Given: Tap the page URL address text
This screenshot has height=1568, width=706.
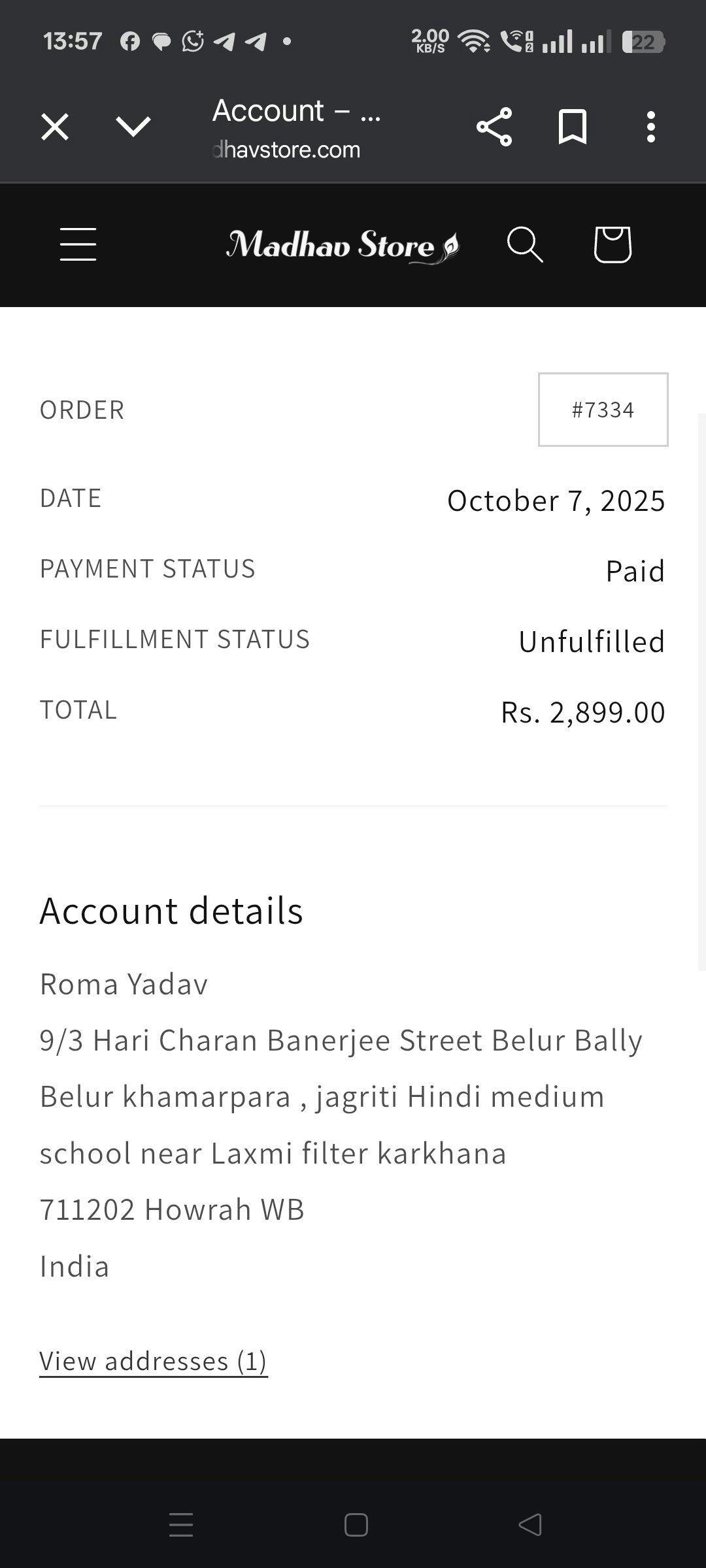Looking at the screenshot, I should tap(288, 150).
